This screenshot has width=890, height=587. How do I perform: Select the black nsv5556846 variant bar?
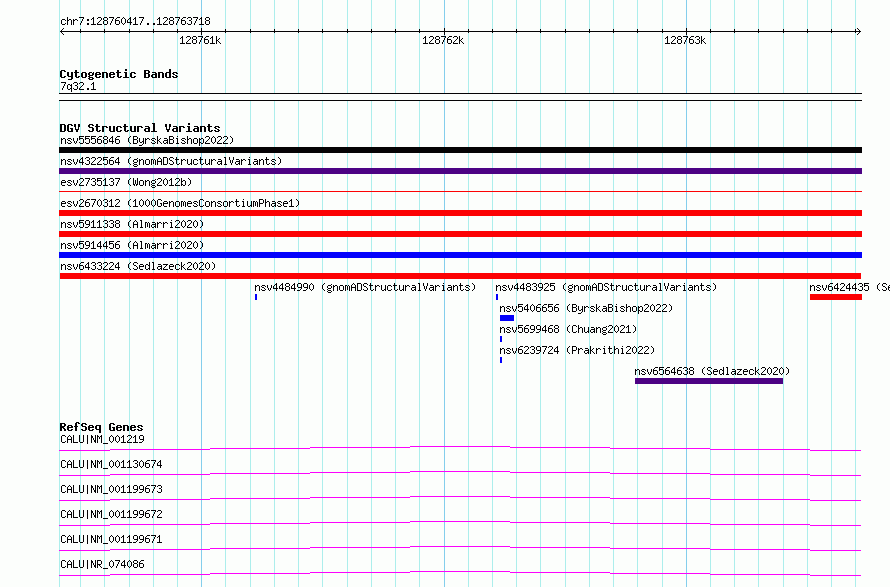tap(460, 150)
